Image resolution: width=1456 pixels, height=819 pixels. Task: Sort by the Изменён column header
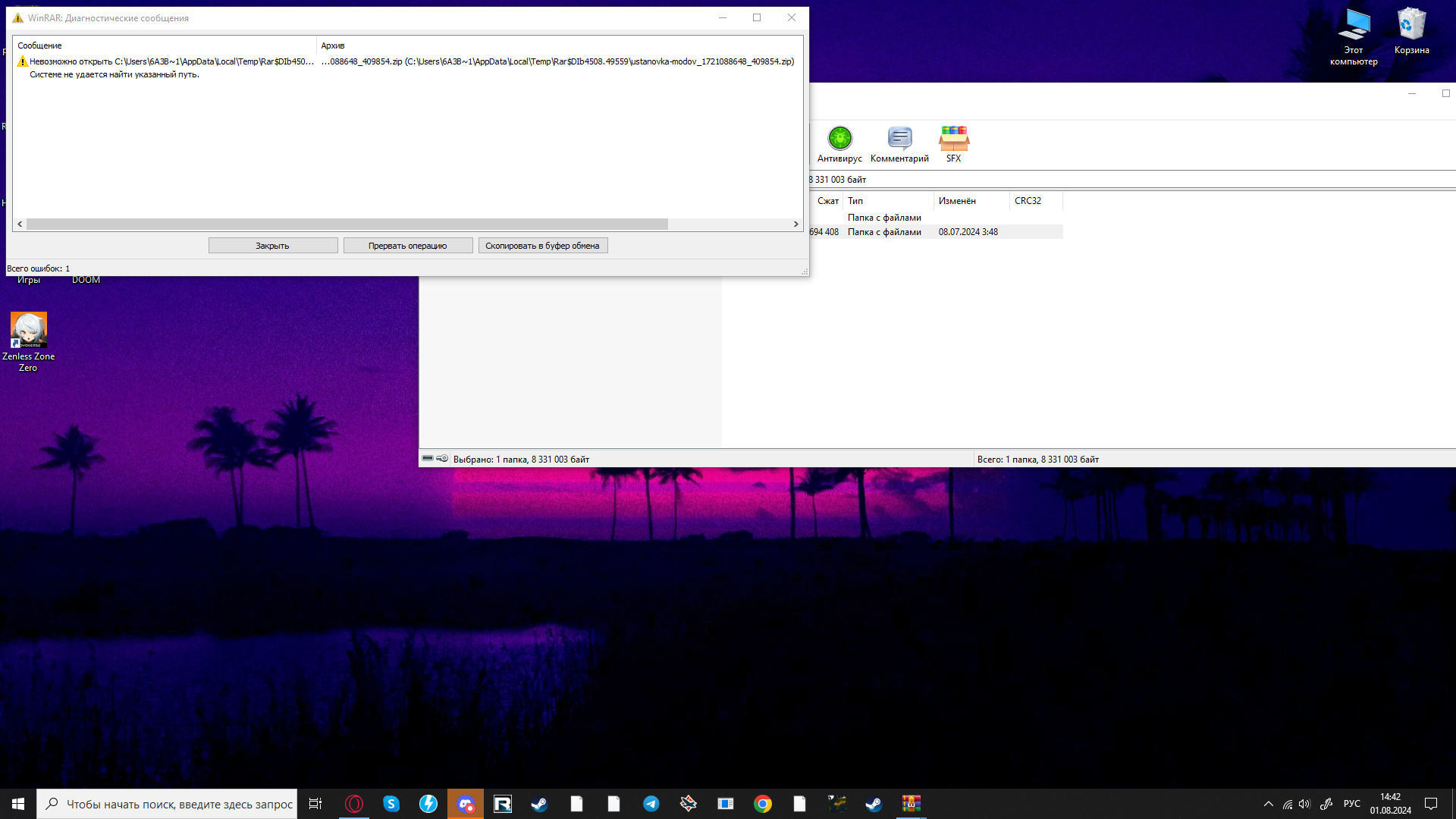(957, 201)
